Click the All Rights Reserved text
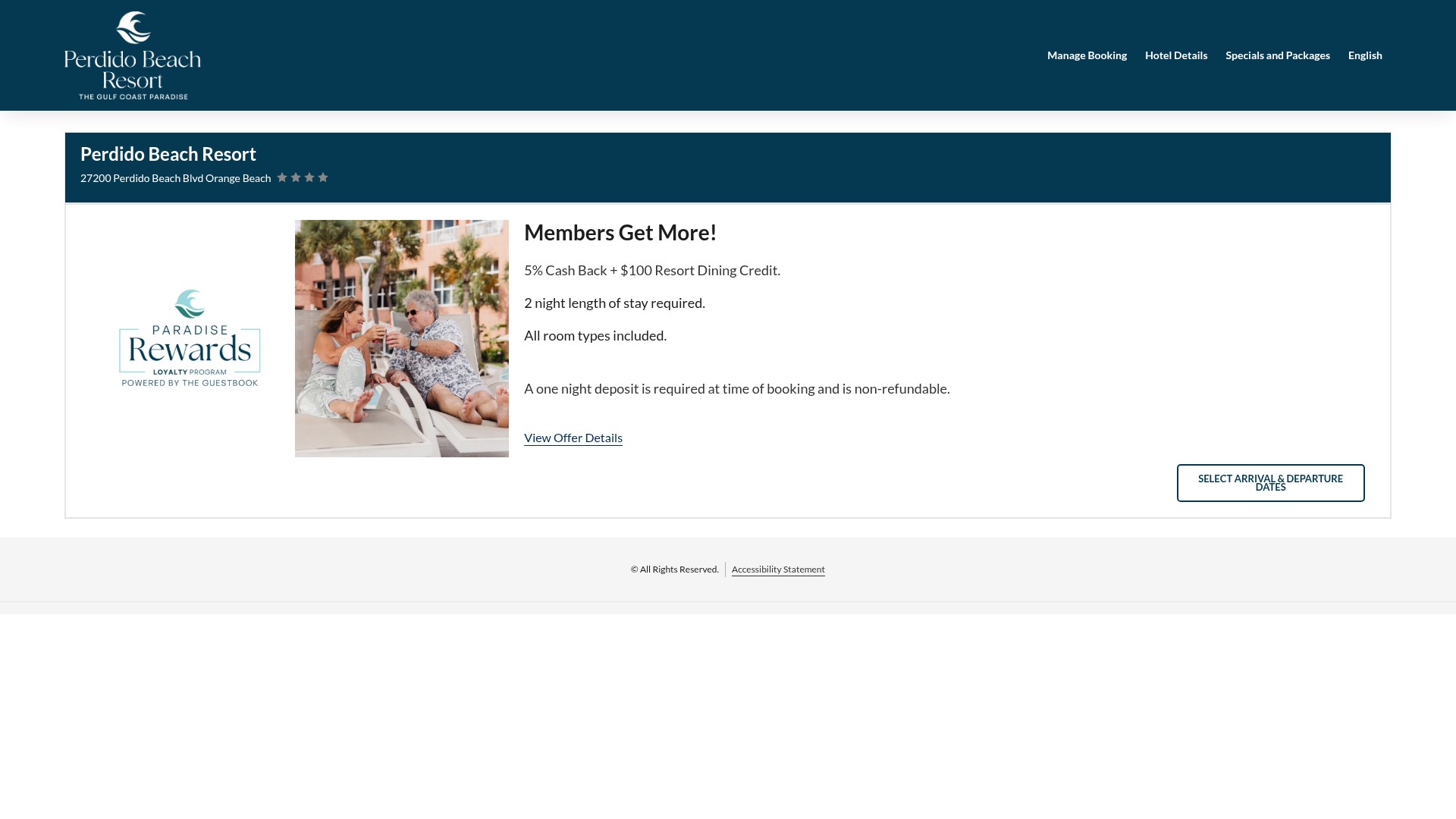Viewport: 1456px width, 819px height. click(x=675, y=570)
